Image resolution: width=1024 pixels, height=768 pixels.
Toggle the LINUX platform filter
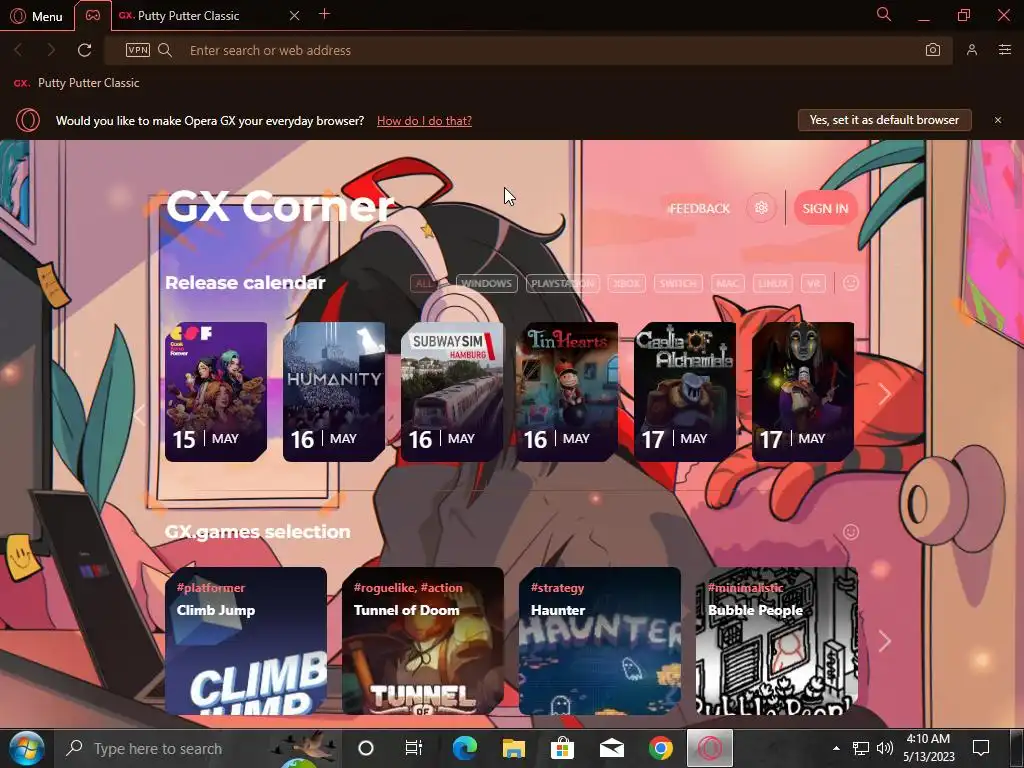coord(773,283)
